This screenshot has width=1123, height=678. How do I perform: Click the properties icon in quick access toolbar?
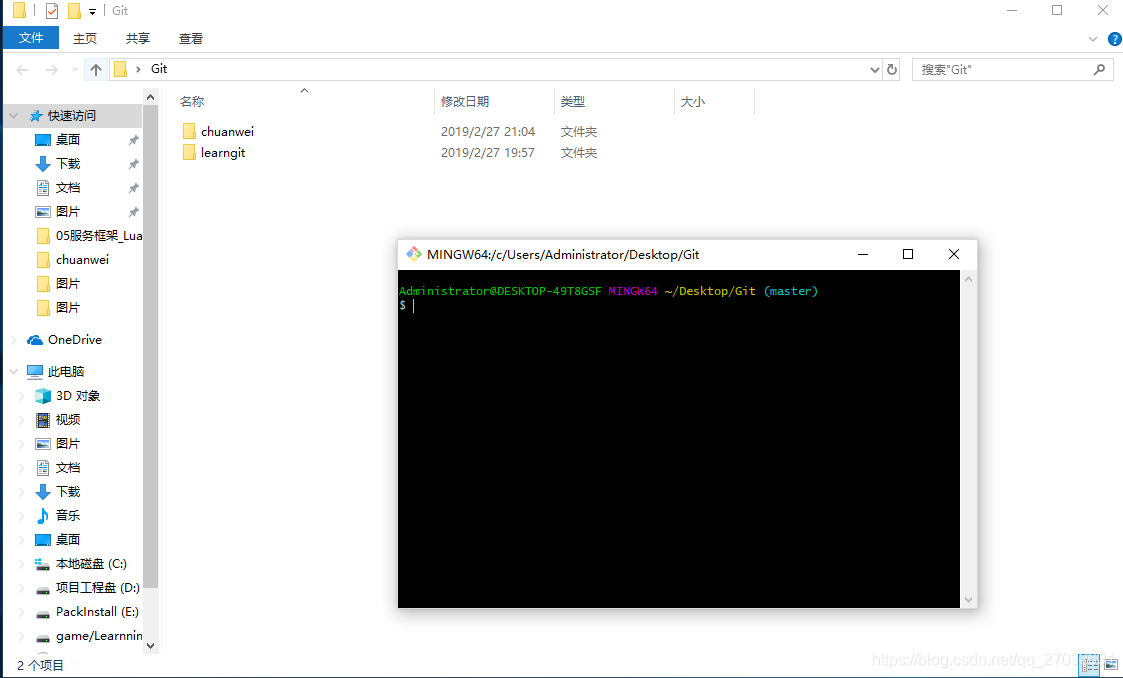click(x=52, y=11)
